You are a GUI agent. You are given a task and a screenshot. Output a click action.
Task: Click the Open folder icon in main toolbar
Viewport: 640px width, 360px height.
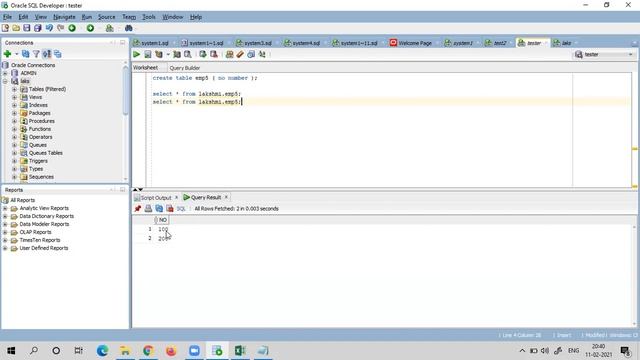16,28
